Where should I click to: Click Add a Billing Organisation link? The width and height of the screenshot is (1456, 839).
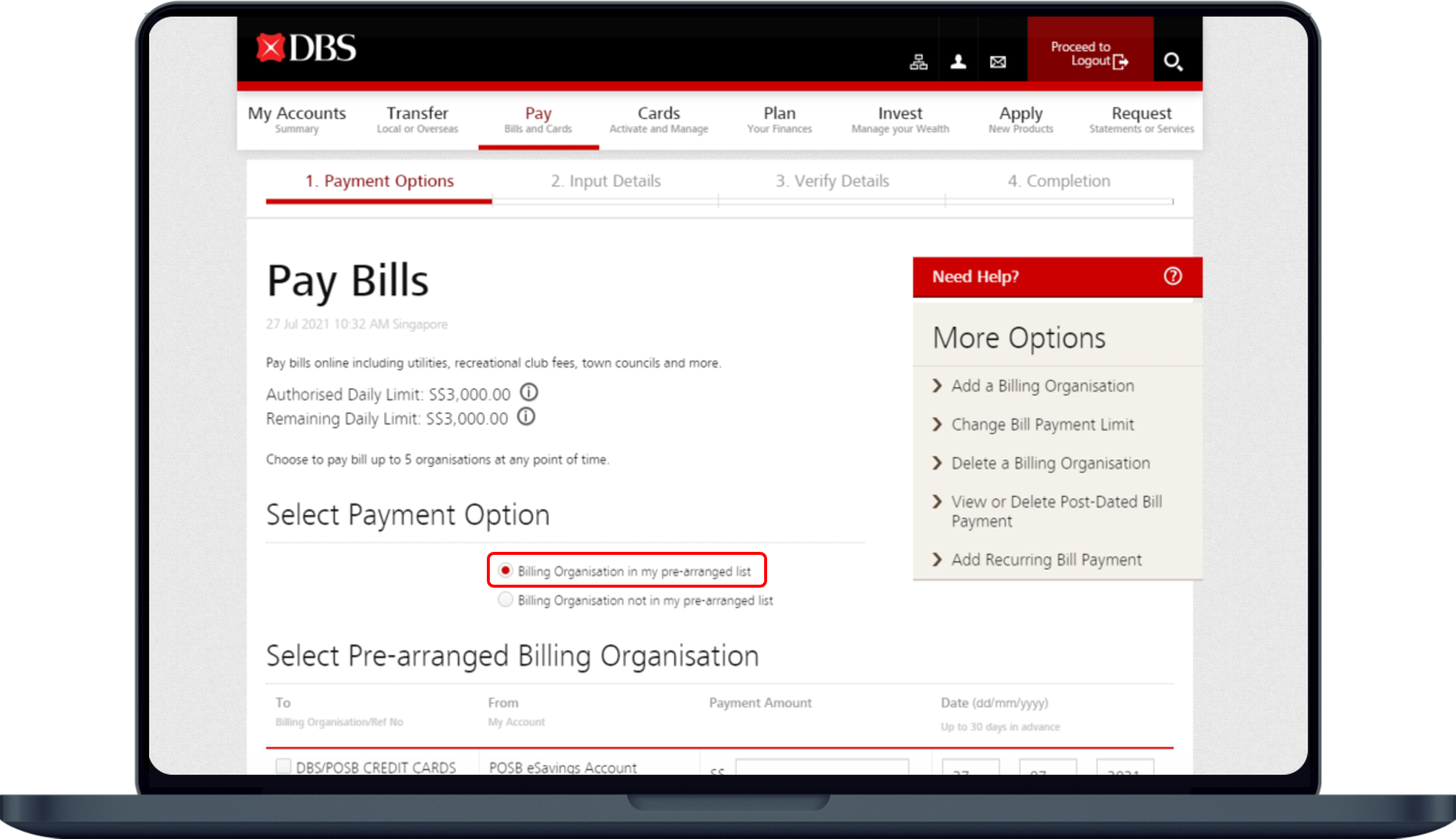pyautogui.click(x=1043, y=386)
